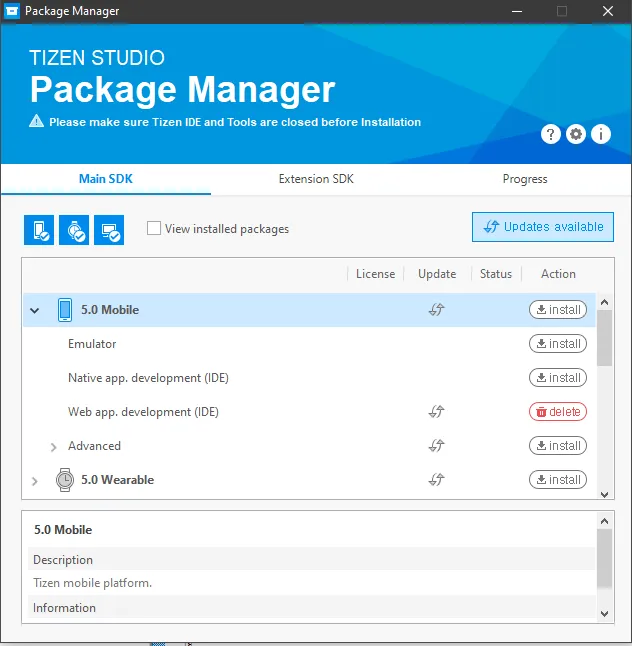Expand the Advanced package group

click(53, 447)
